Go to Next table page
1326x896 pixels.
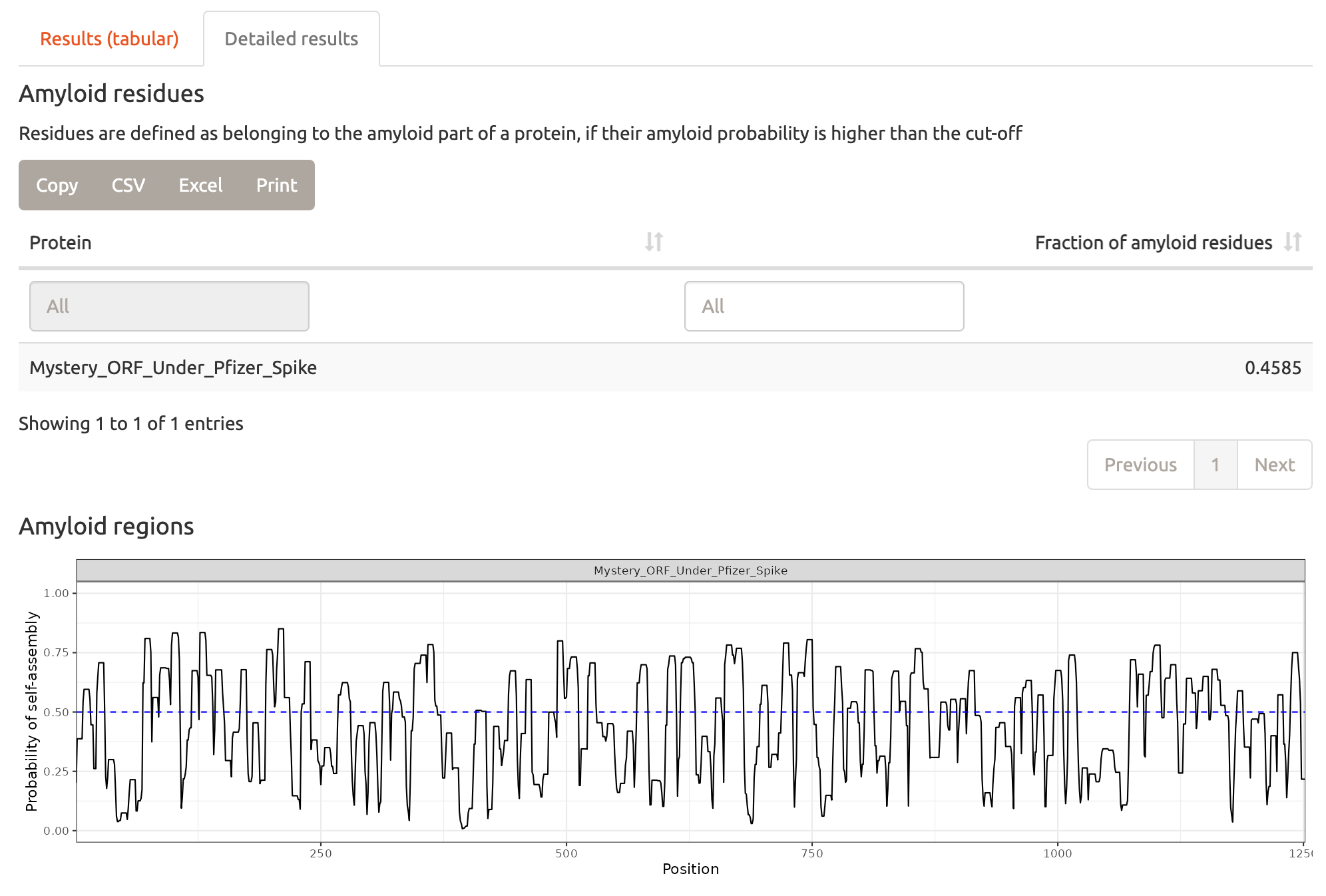(1274, 465)
